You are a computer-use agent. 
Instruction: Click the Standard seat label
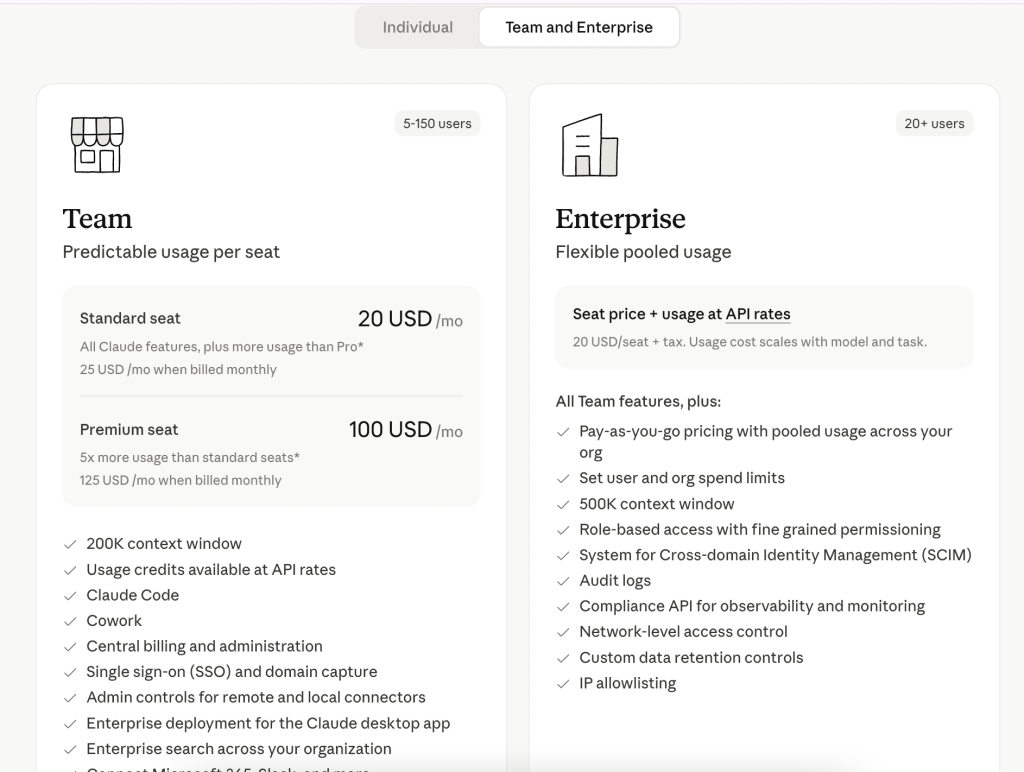(130, 318)
